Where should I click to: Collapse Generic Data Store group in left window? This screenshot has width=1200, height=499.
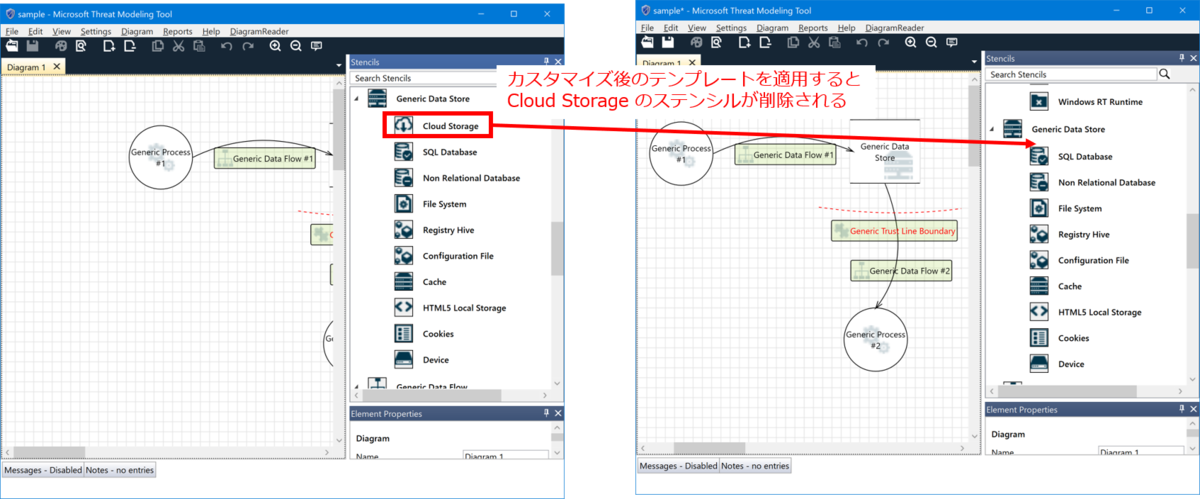click(x=356, y=99)
